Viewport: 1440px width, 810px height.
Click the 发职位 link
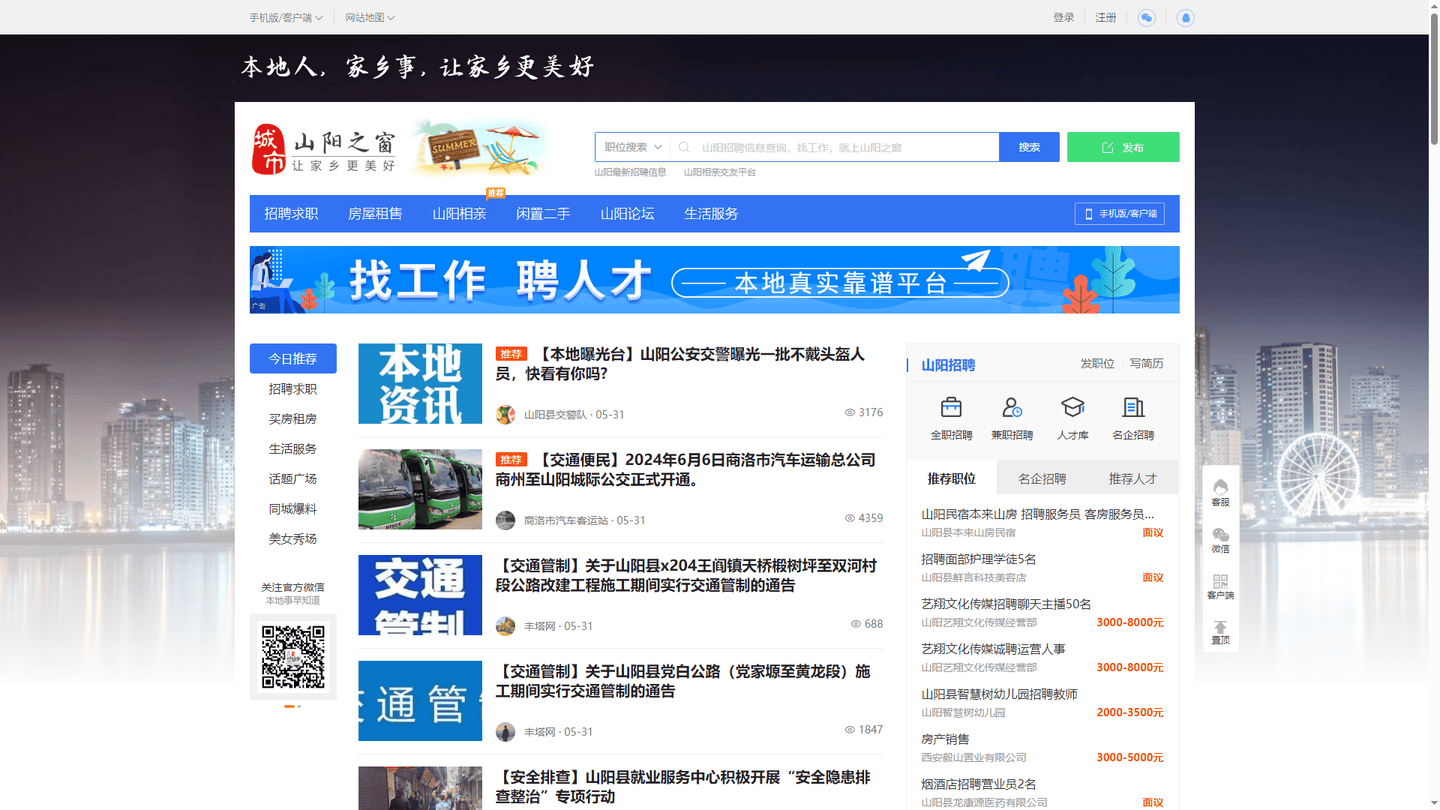coord(1097,363)
